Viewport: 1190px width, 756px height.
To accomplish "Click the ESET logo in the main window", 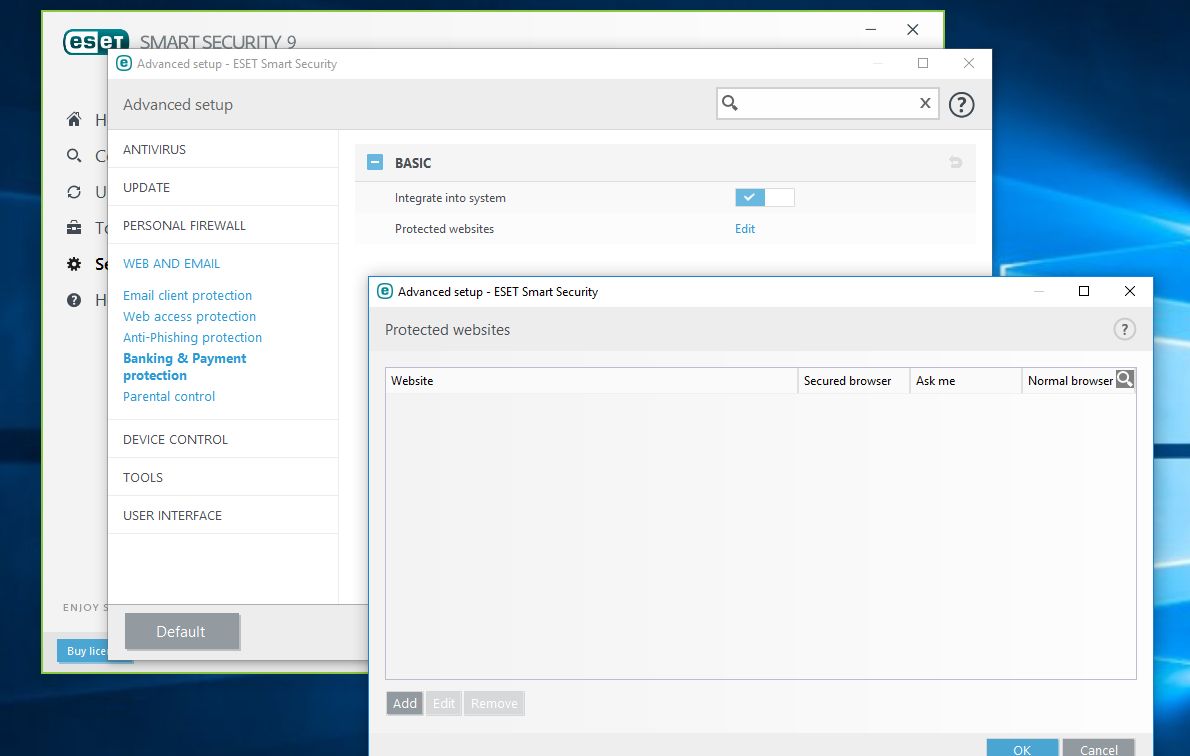I will pos(96,40).
